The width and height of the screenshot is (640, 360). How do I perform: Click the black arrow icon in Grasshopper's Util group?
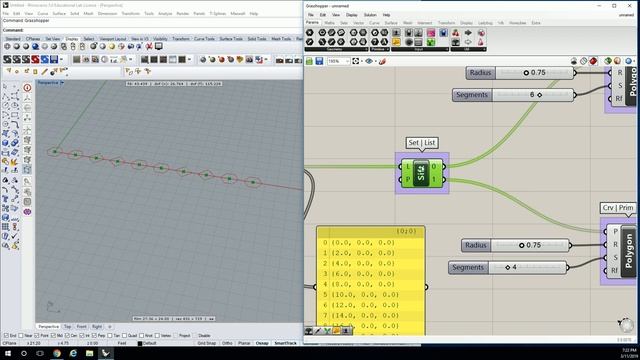coord(468,33)
